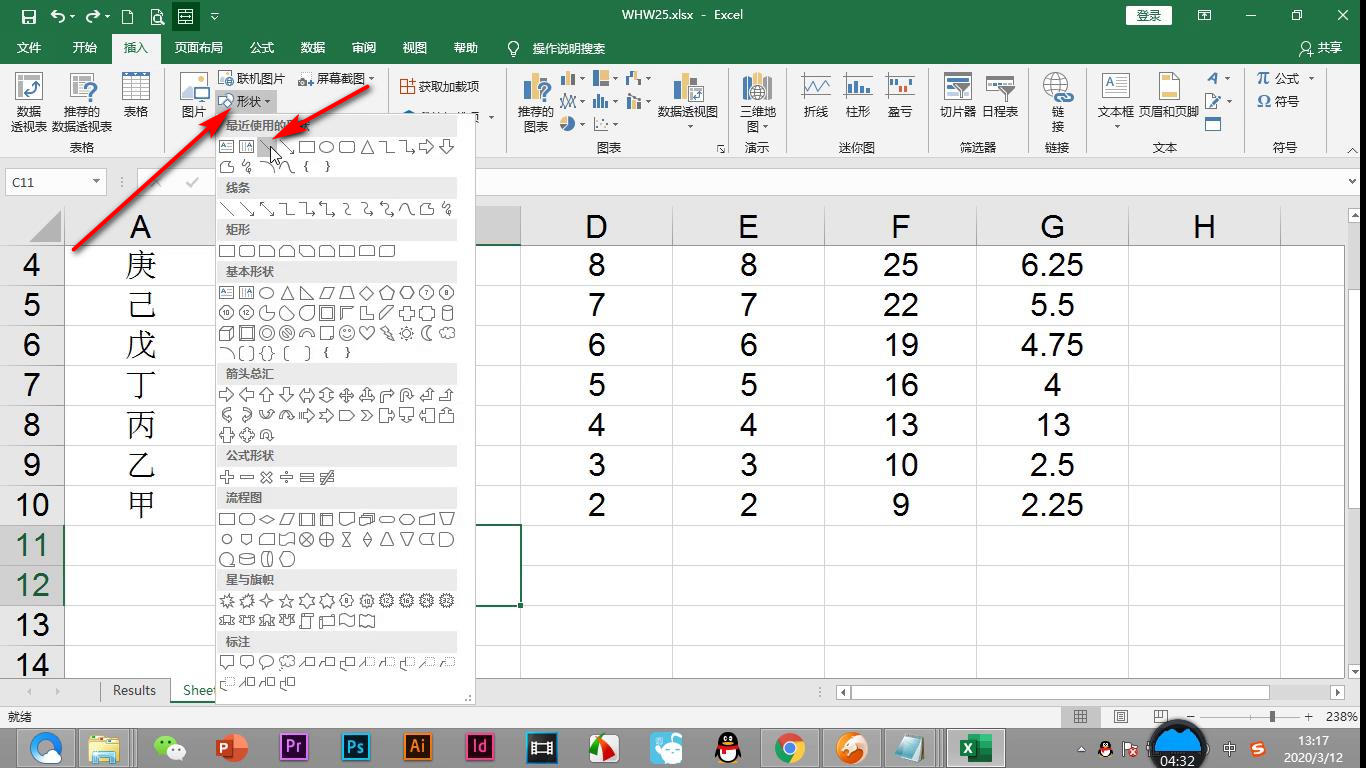Insert the heart shape
Screen dimensions: 1366x768
(367, 333)
